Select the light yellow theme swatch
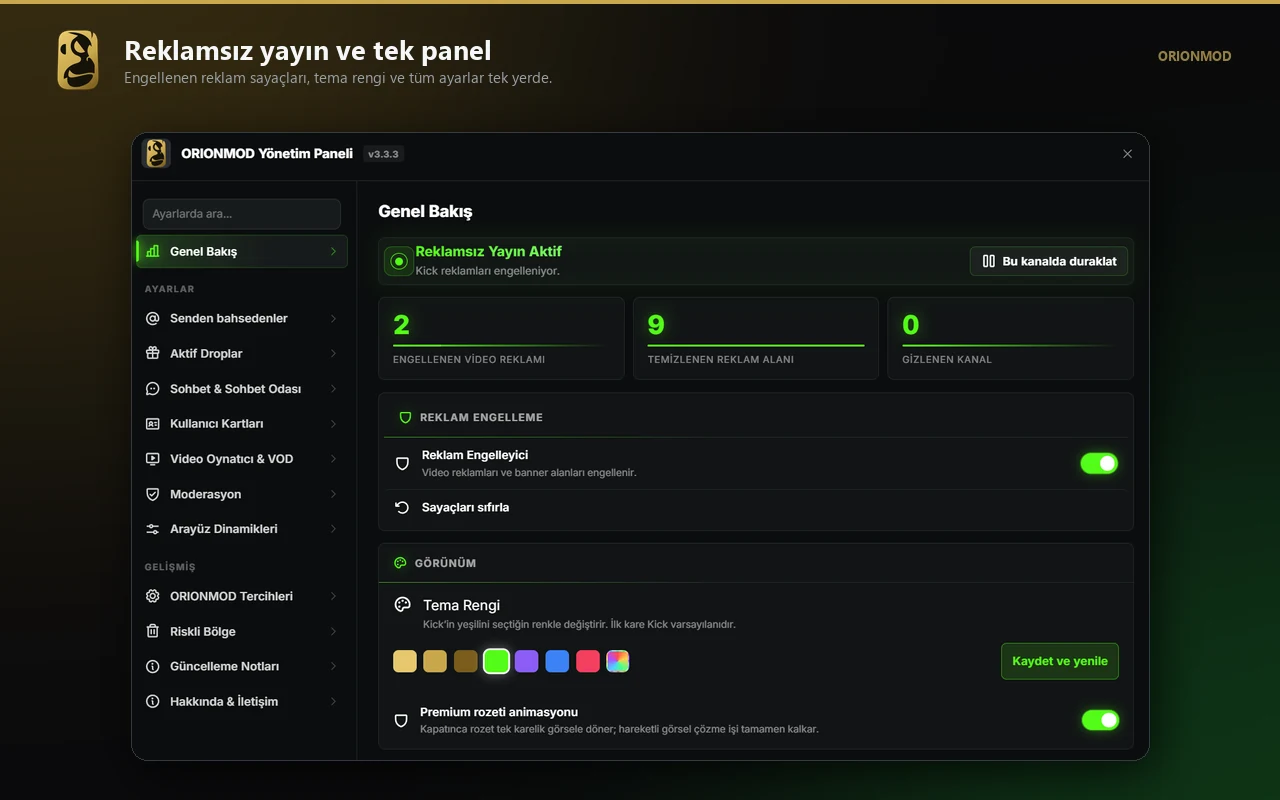Image resolution: width=1280 pixels, height=800 pixels. click(x=405, y=661)
